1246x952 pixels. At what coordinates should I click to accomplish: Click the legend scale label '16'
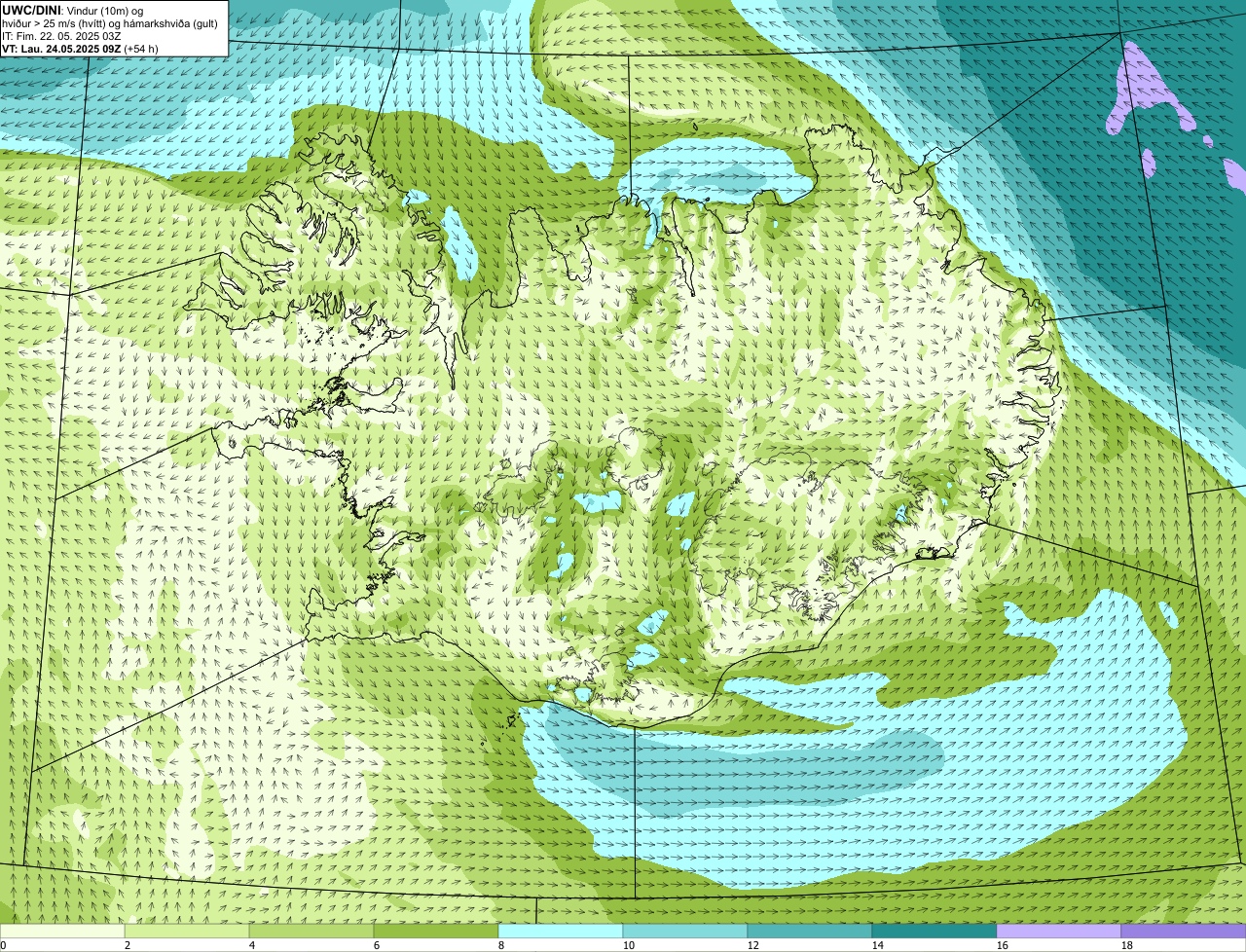(x=1003, y=945)
